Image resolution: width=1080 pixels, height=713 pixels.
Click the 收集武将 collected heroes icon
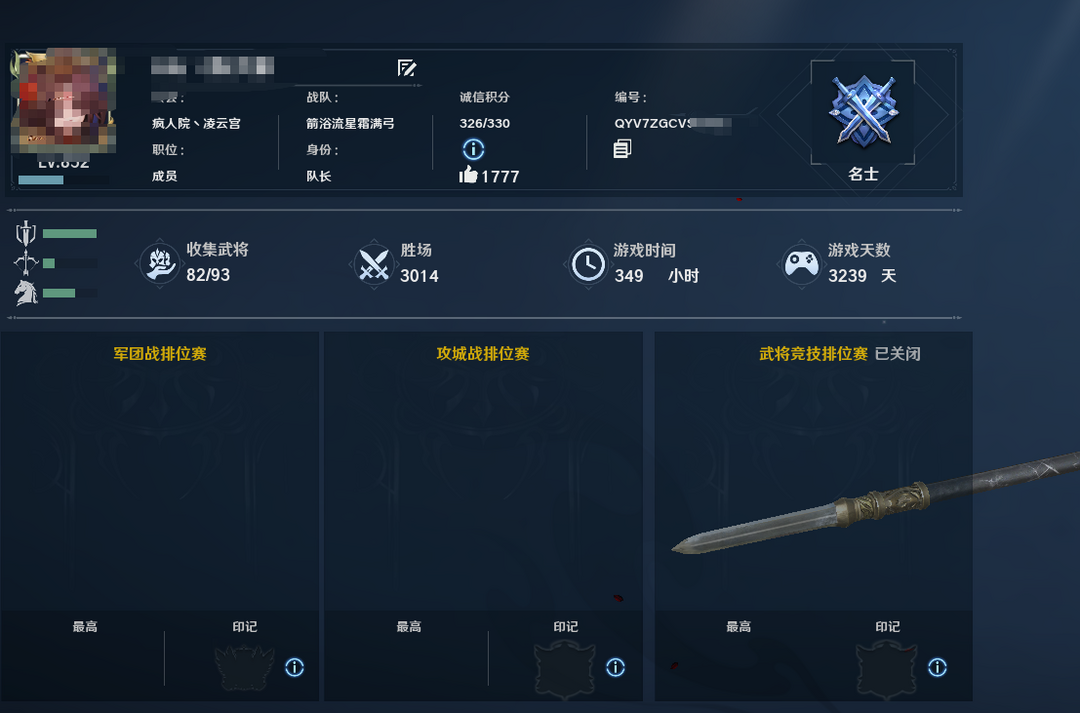(160, 264)
